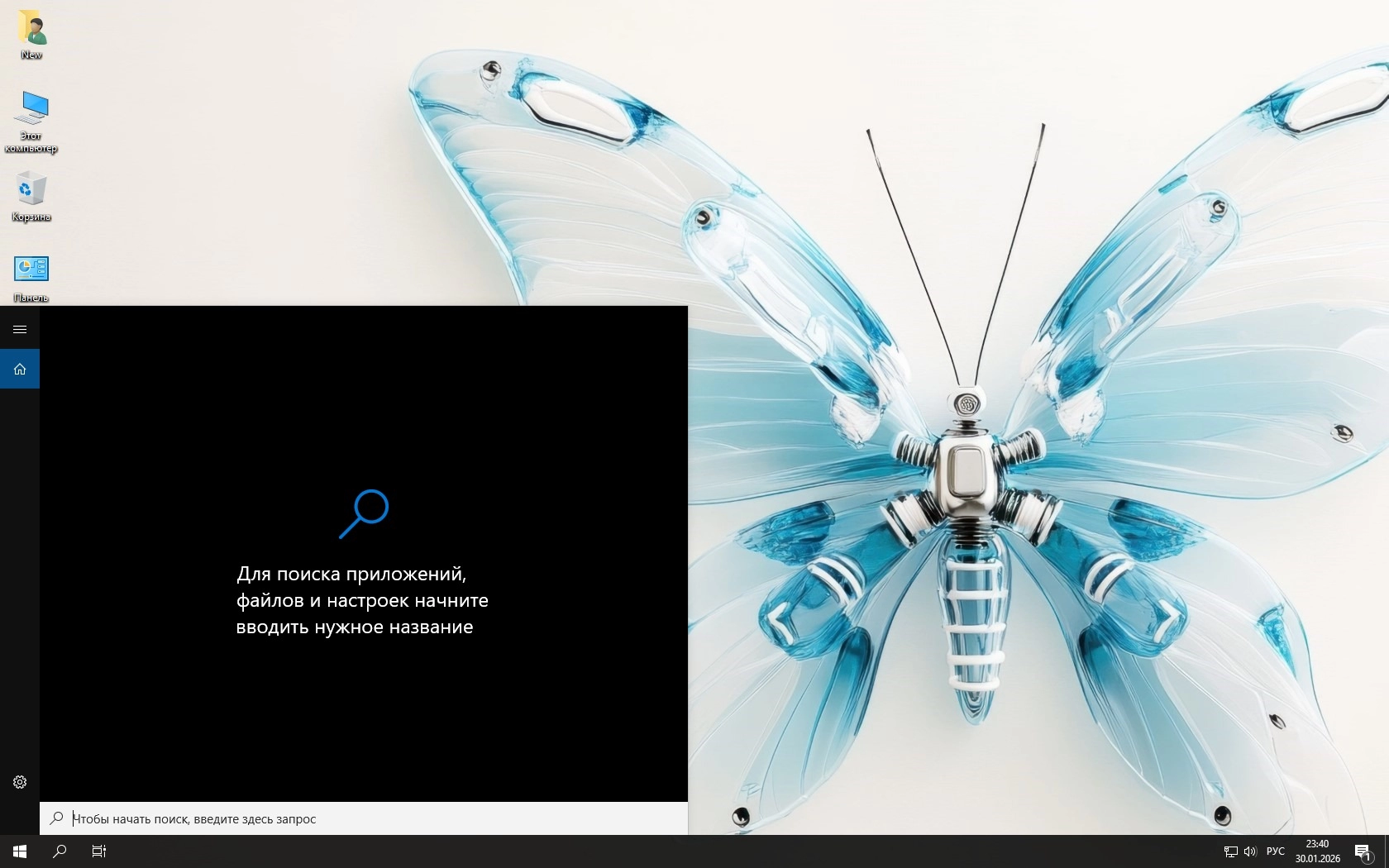
Task: Click the magnifier icon inside the search box
Action: click(56, 818)
